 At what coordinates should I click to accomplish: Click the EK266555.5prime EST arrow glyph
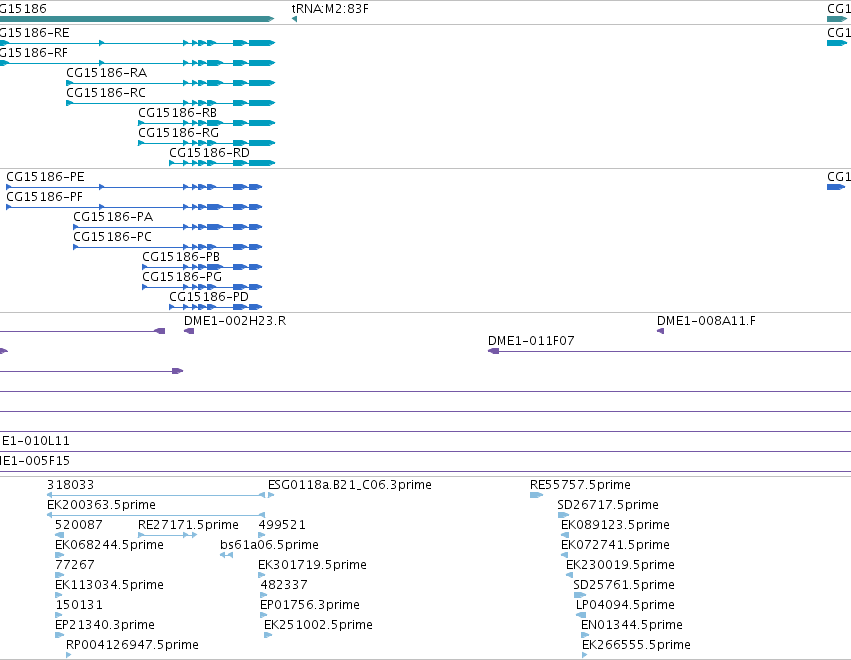coord(585,655)
